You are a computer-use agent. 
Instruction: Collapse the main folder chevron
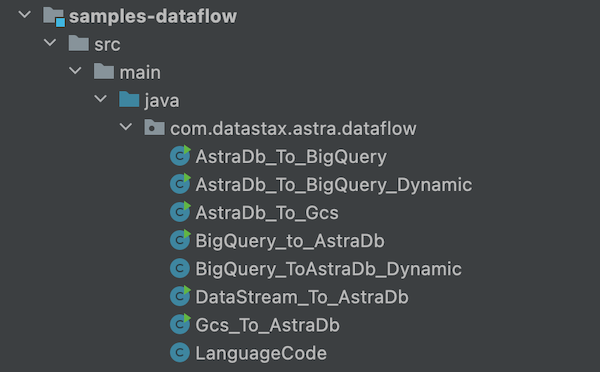click(75, 70)
